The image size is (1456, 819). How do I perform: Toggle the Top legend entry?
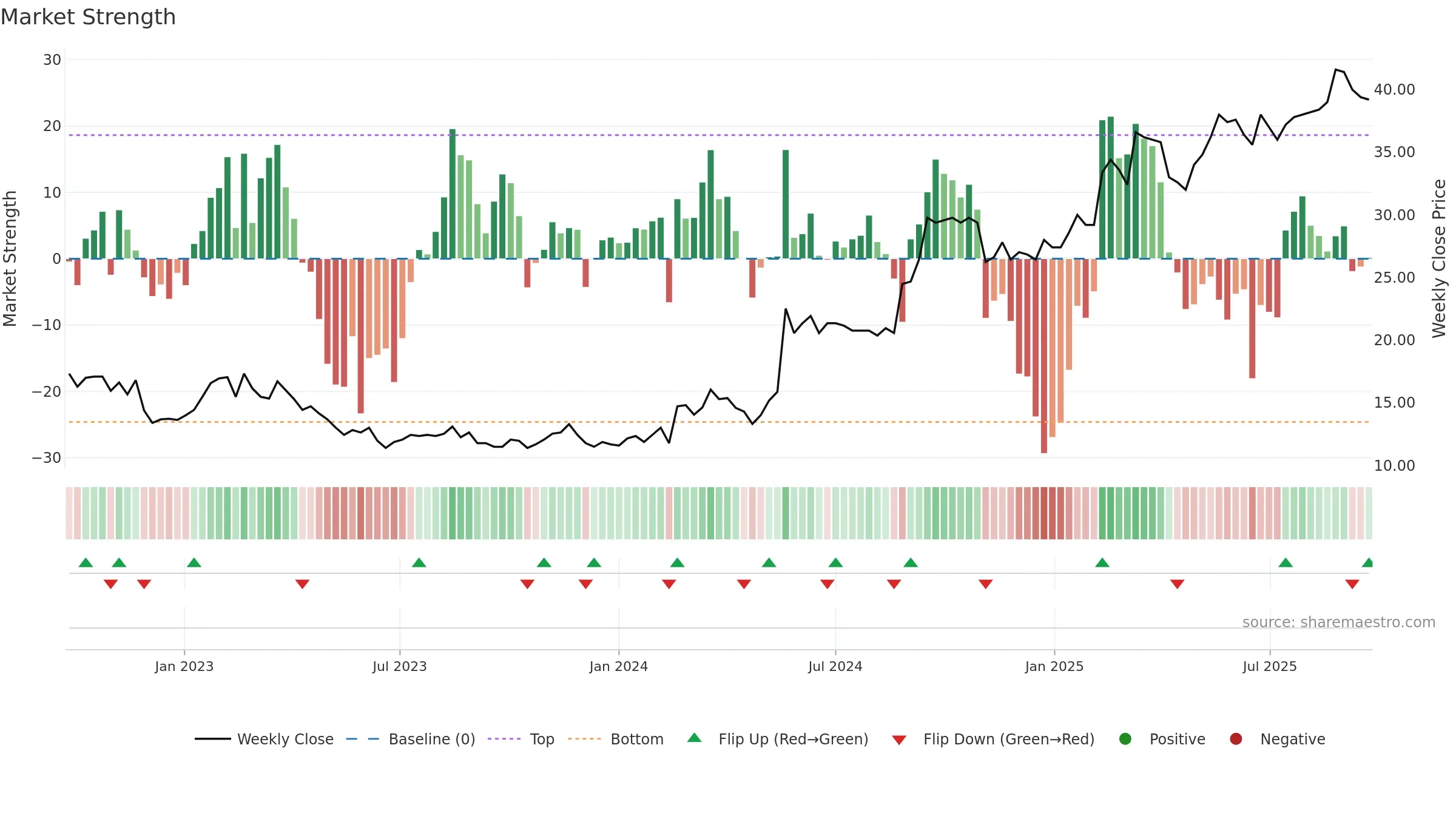[521, 739]
